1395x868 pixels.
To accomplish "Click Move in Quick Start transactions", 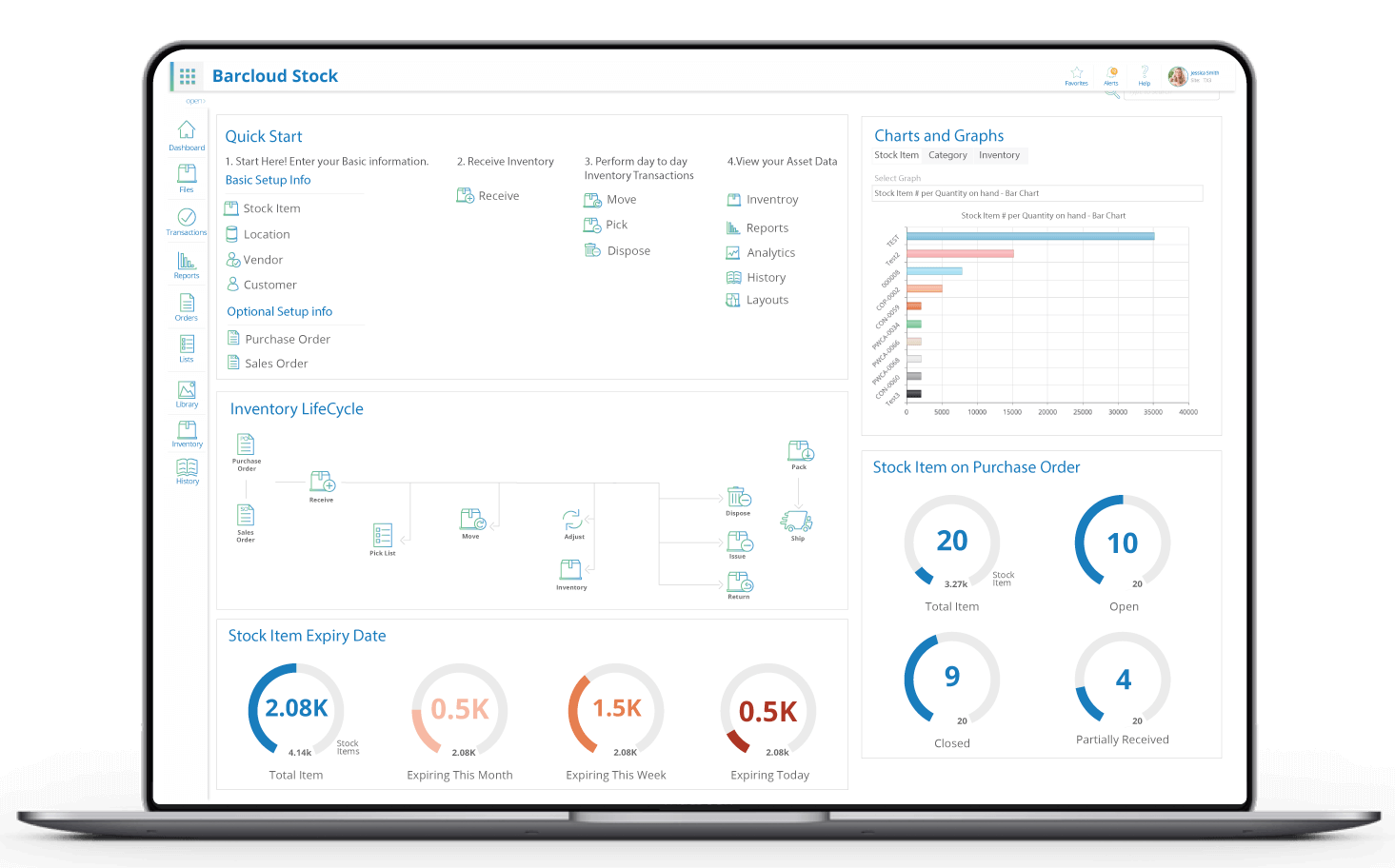I will click(x=609, y=200).
